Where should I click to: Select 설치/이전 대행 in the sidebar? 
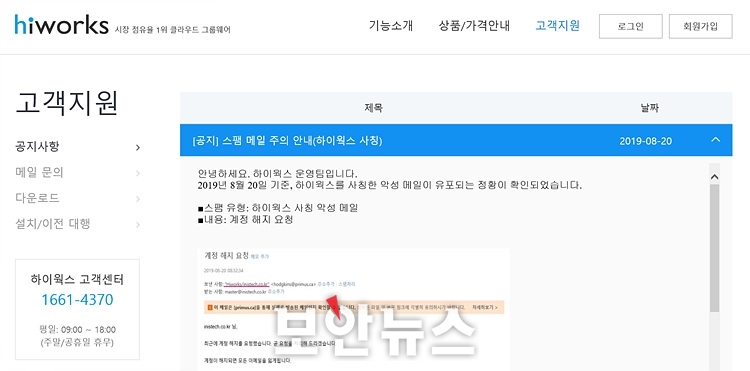pos(53,224)
